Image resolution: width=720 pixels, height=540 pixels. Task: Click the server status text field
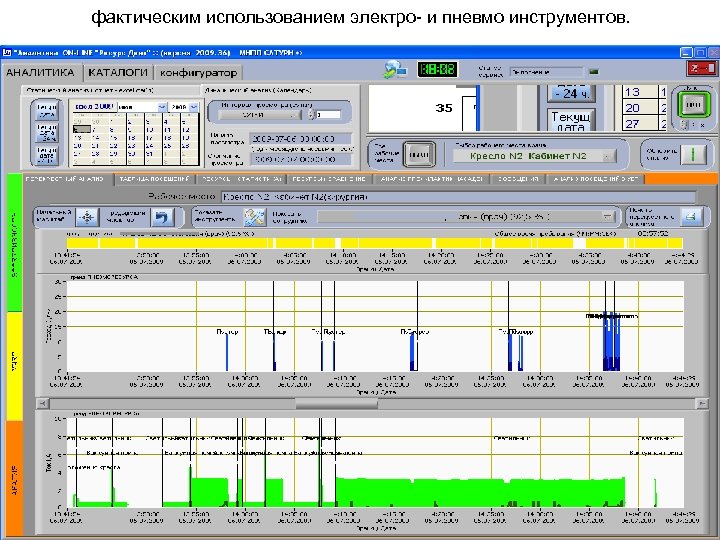point(546,72)
